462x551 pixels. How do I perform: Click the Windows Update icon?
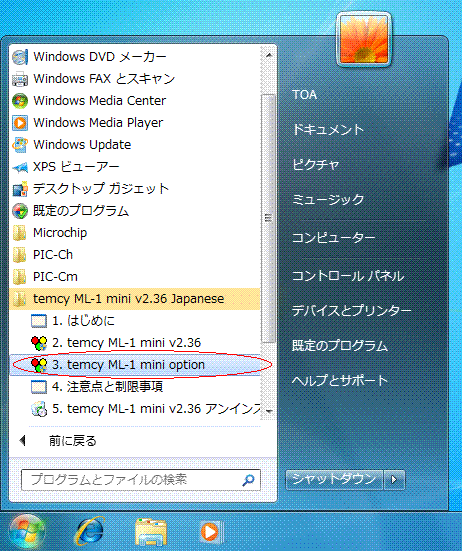20,145
